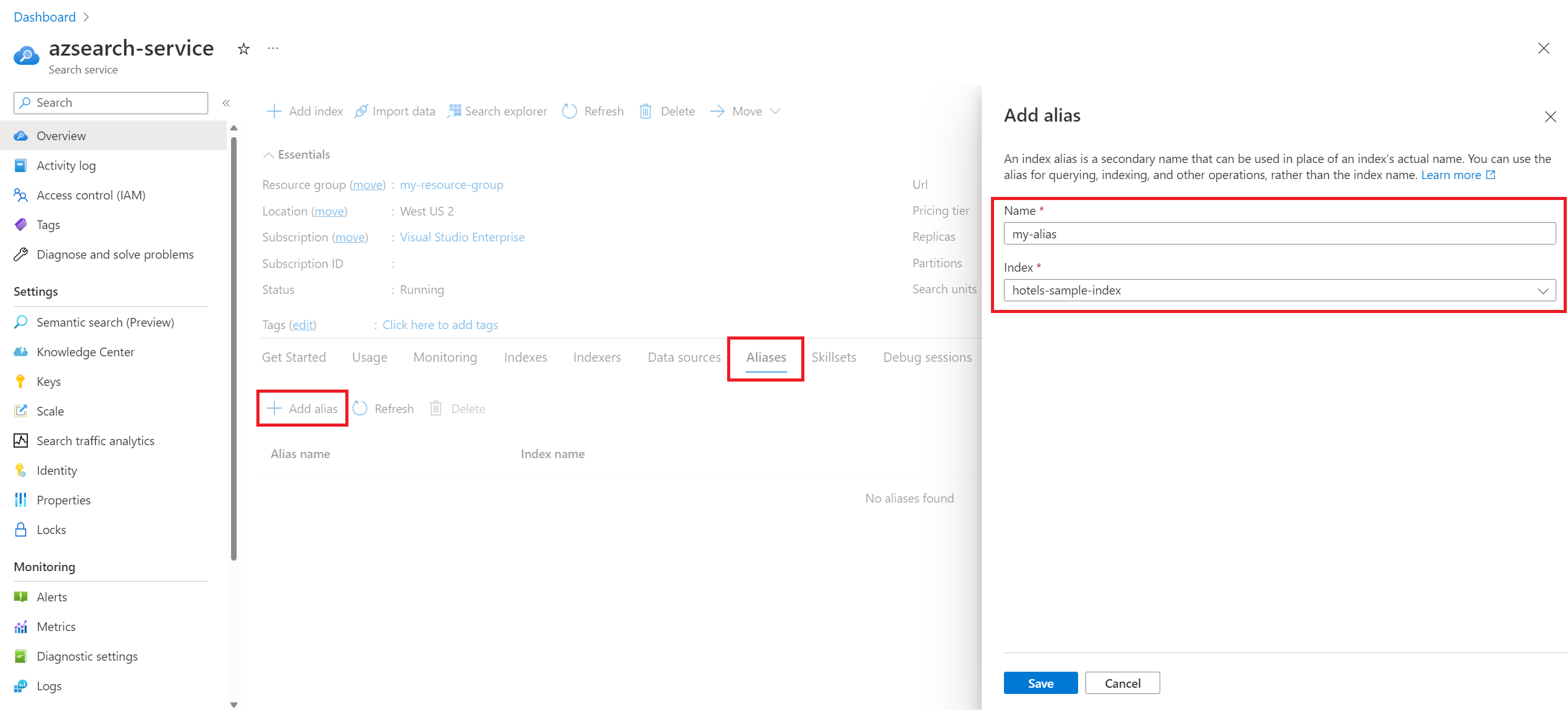
Task: Click the Cancel button
Action: click(x=1122, y=682)
